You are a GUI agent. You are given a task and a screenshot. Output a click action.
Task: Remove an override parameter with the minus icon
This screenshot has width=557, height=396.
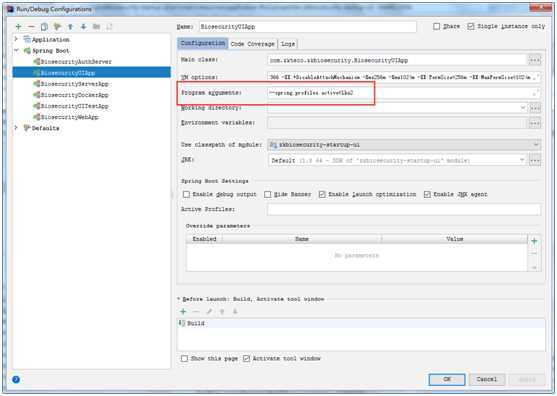(x=534, y=254)
